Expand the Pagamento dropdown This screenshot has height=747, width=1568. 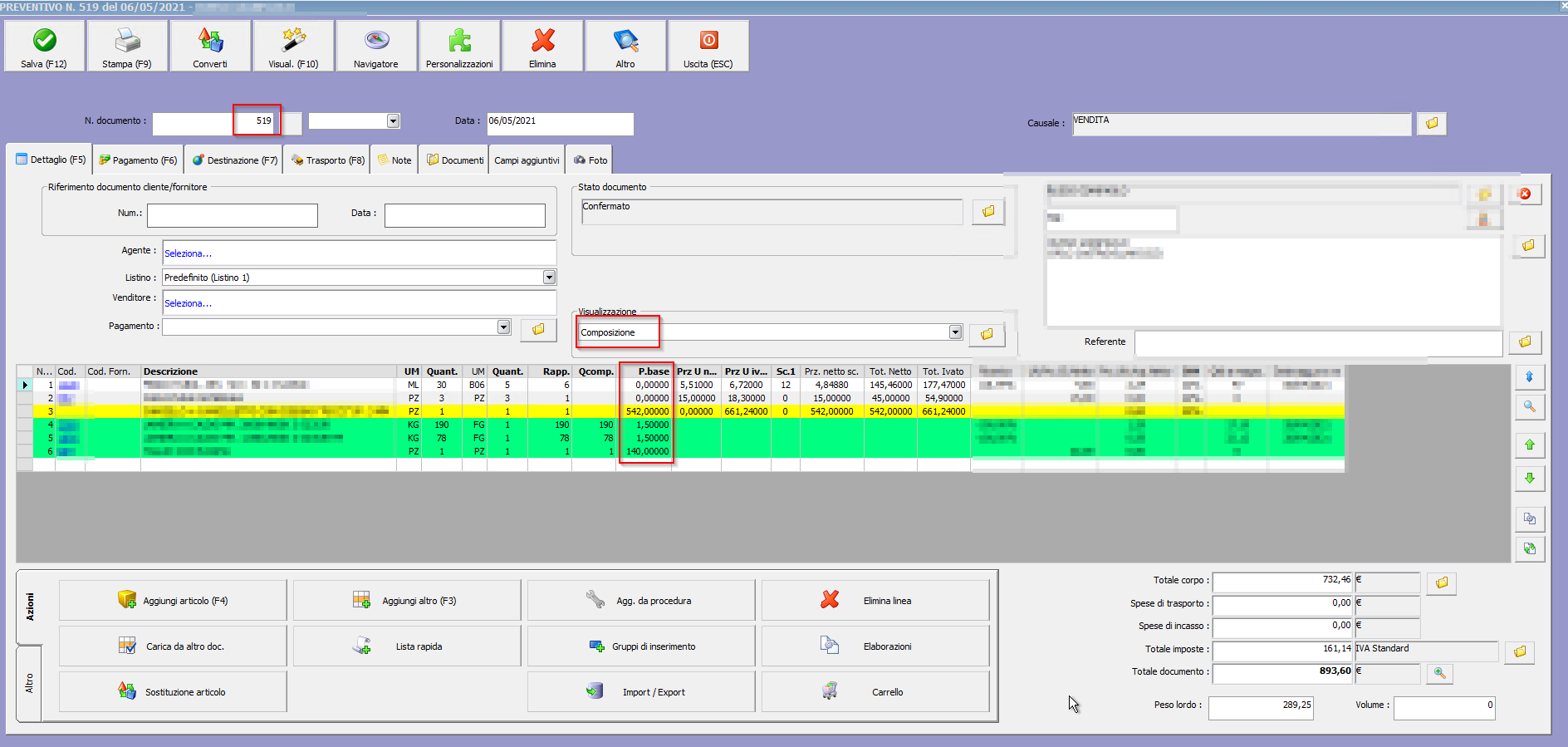503,327
